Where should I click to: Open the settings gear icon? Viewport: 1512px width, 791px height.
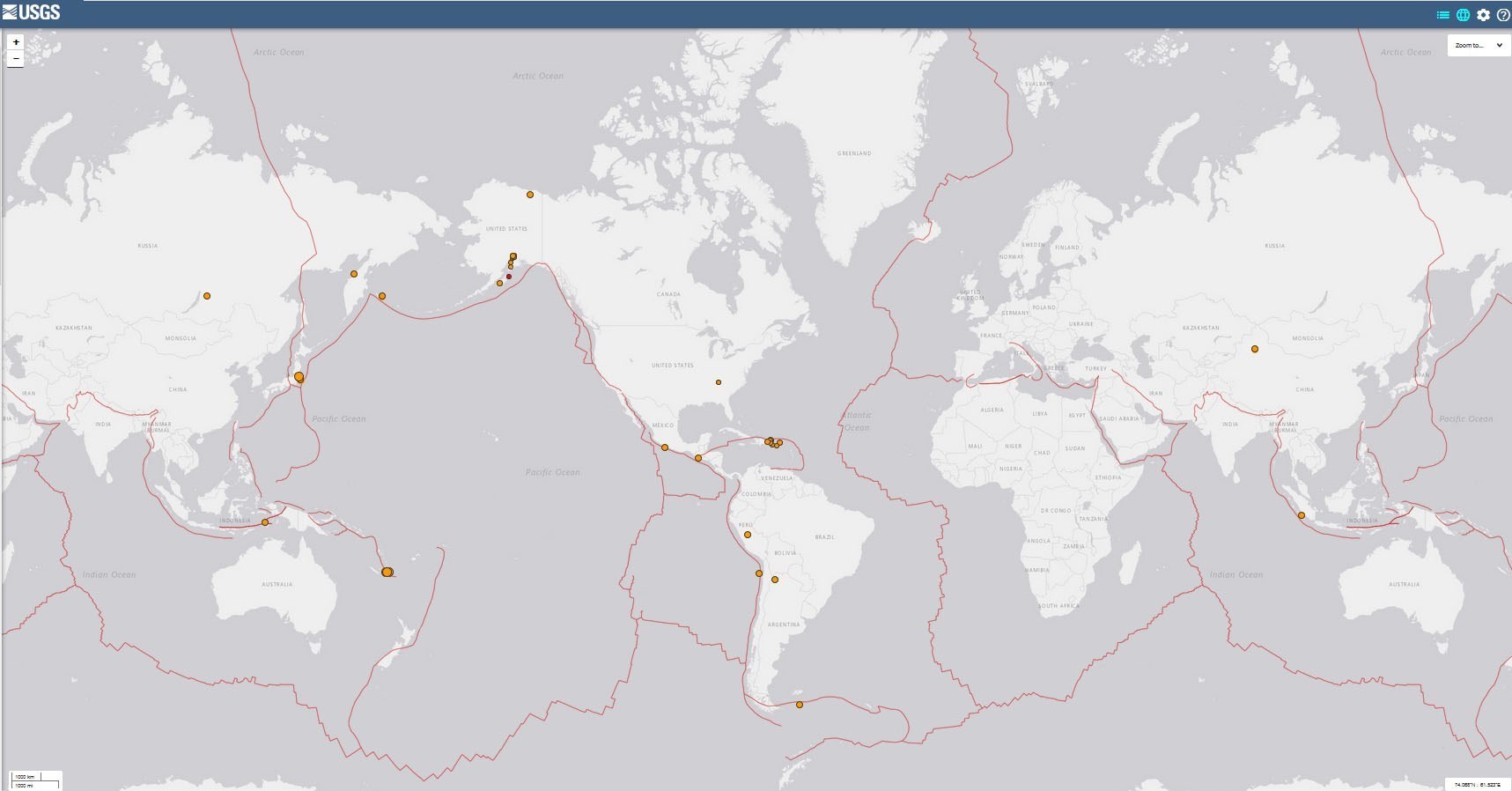click(x=1483, y=15)
